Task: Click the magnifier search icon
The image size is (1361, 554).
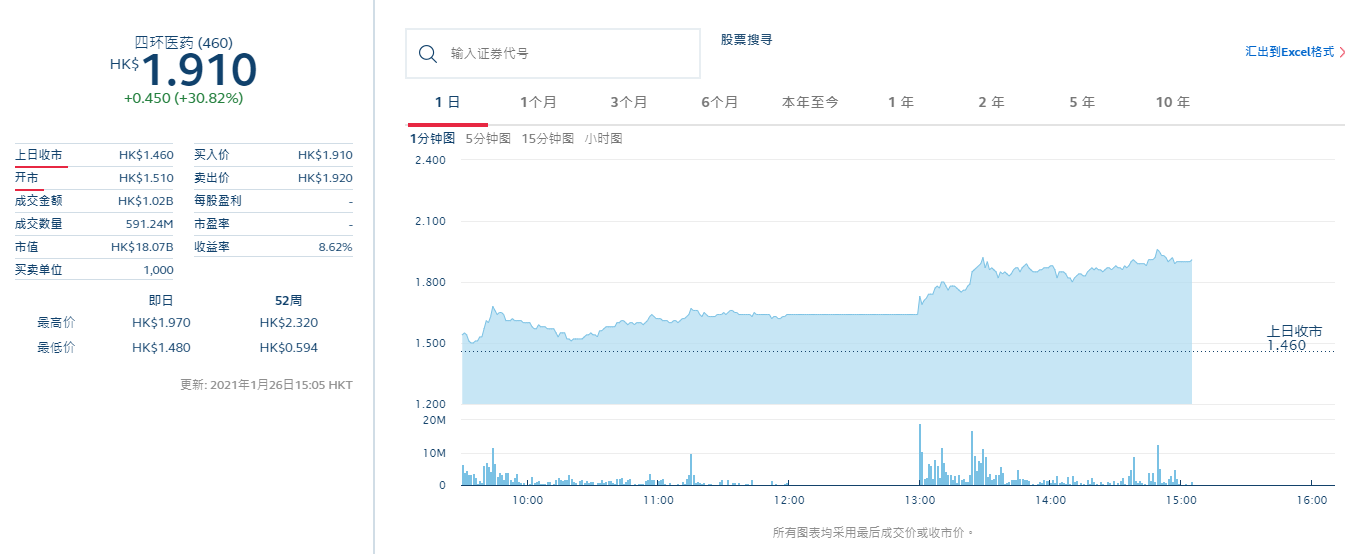Action: 428,54
